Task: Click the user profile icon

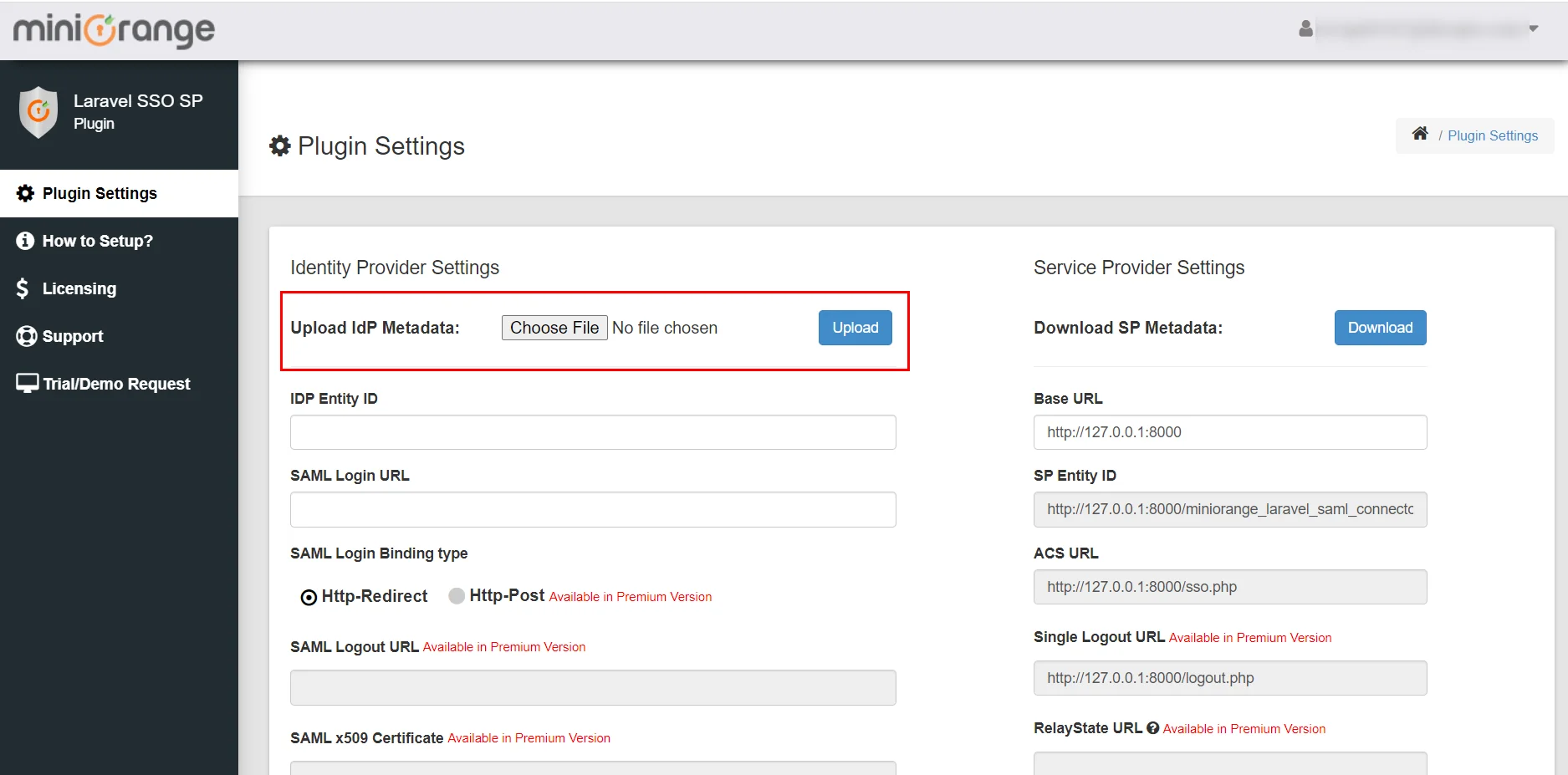Action: [x=1305, y=29]
